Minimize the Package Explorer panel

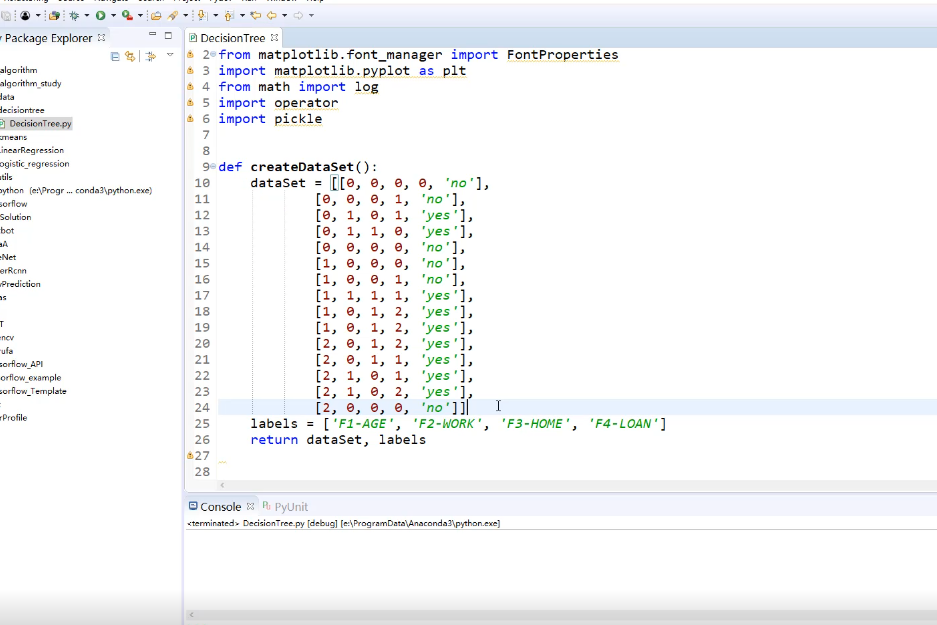pyautogui.click(x=153, y=36)
